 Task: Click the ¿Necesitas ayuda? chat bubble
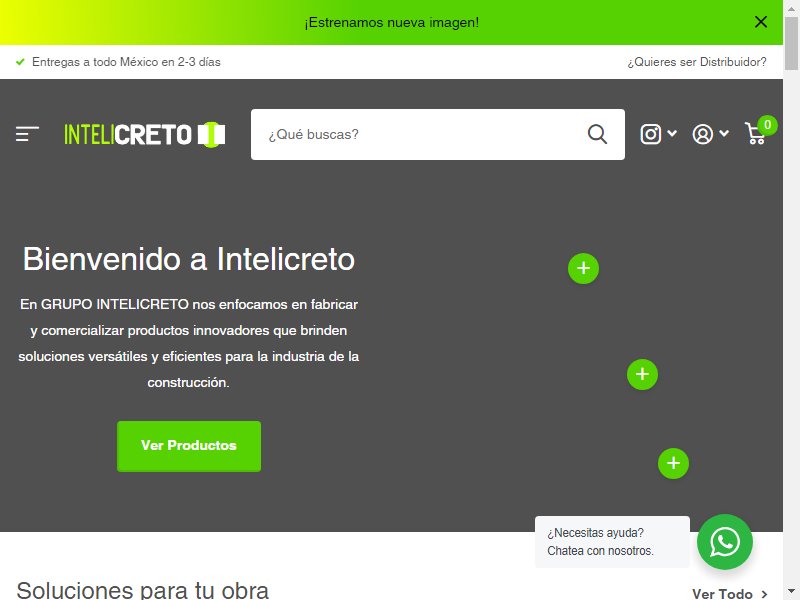coord(612,542)
